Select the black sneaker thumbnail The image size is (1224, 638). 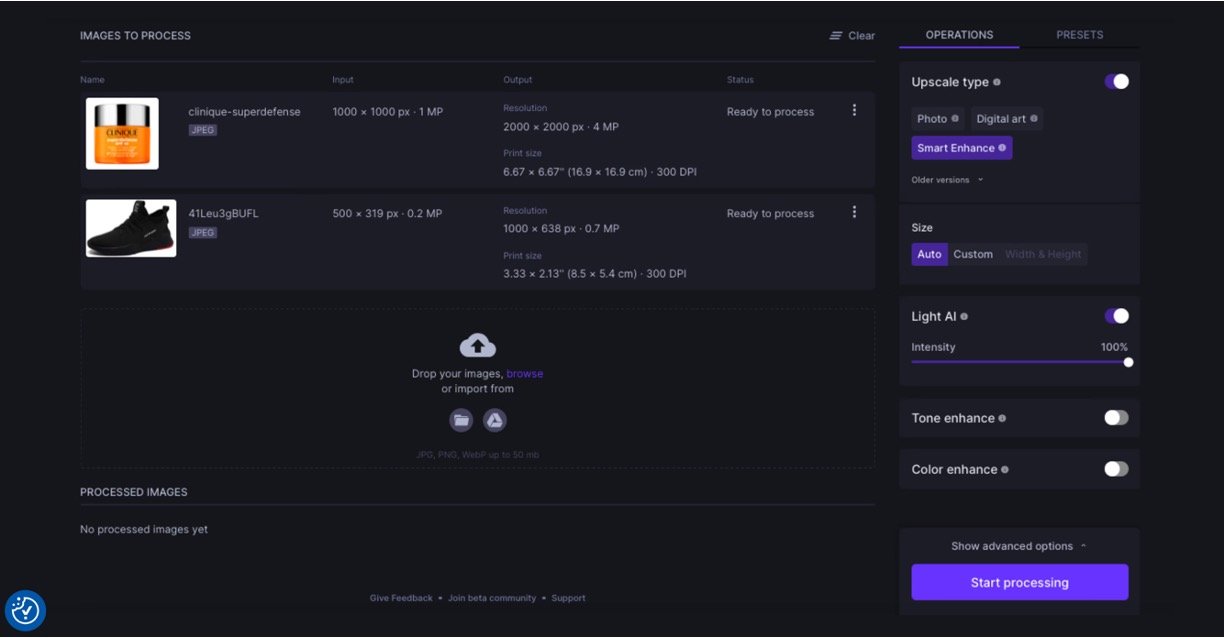[x=131, y=229]
